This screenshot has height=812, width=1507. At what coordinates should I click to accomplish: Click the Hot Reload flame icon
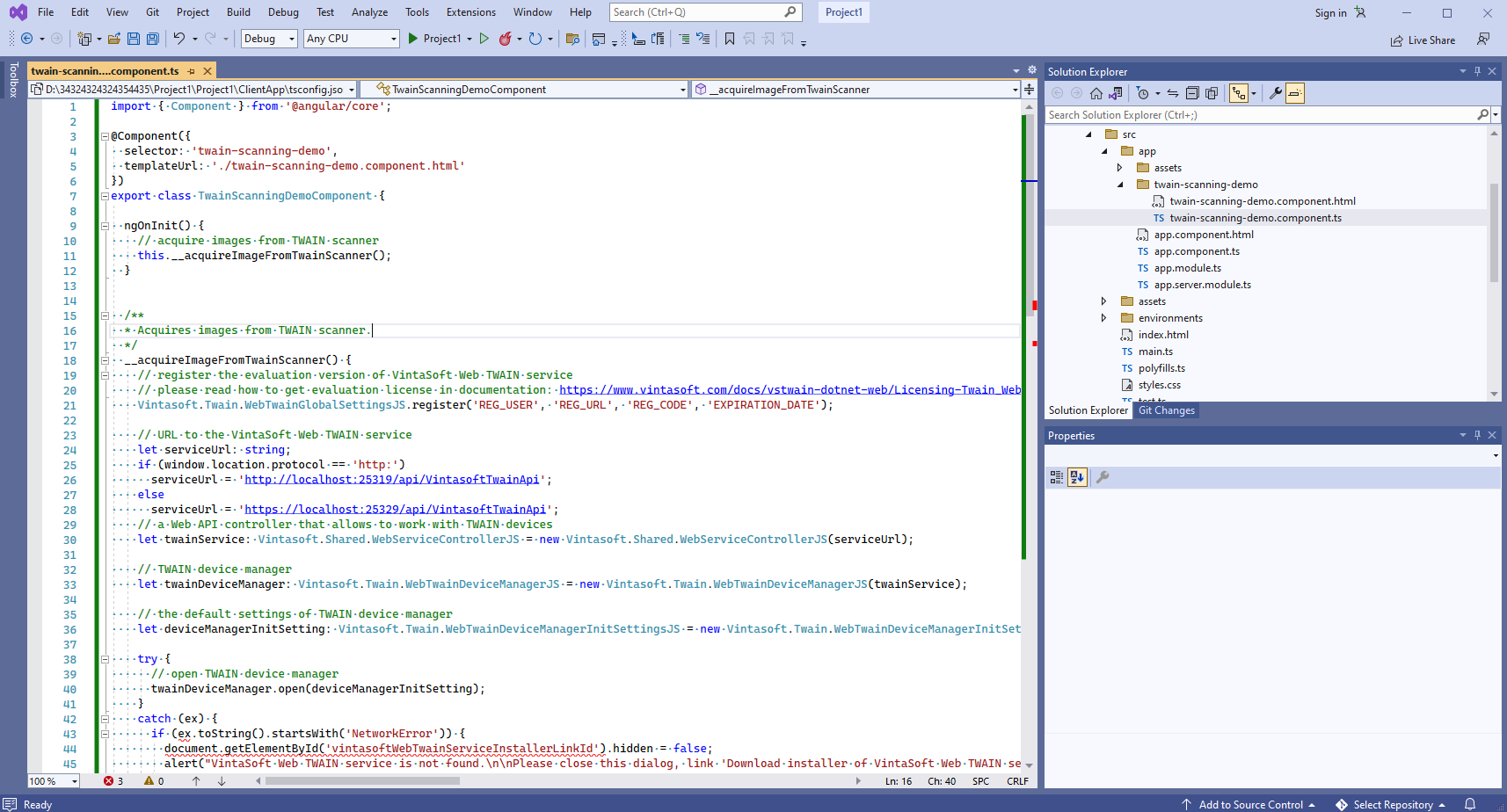tap(505, 39)
